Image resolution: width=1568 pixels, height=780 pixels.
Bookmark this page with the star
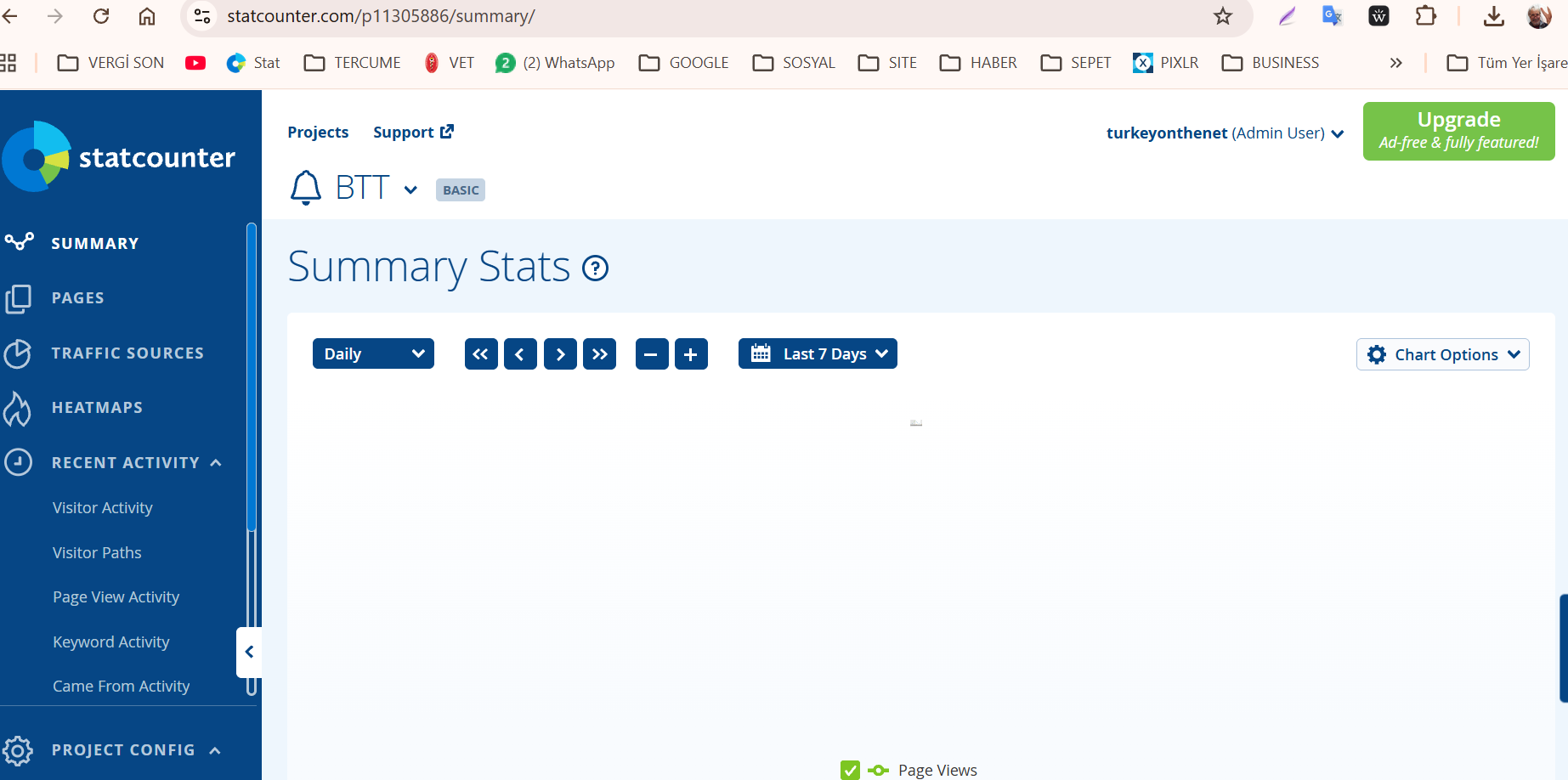[x=1223, y=16]
